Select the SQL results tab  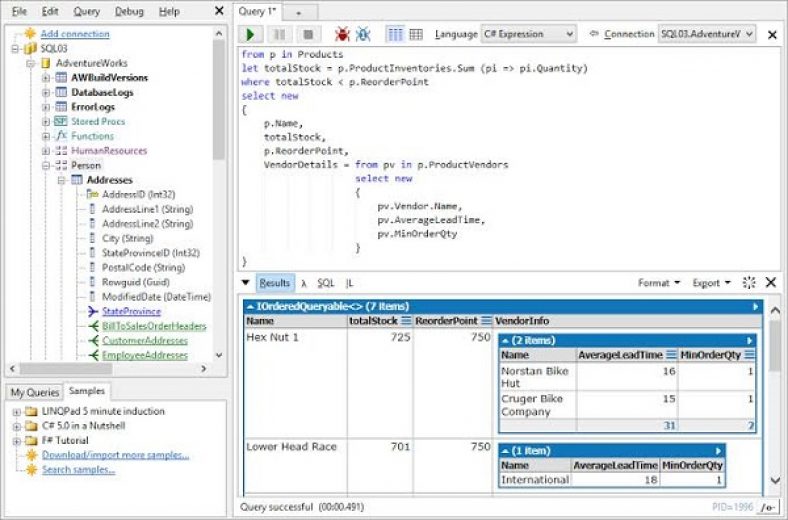326,283
